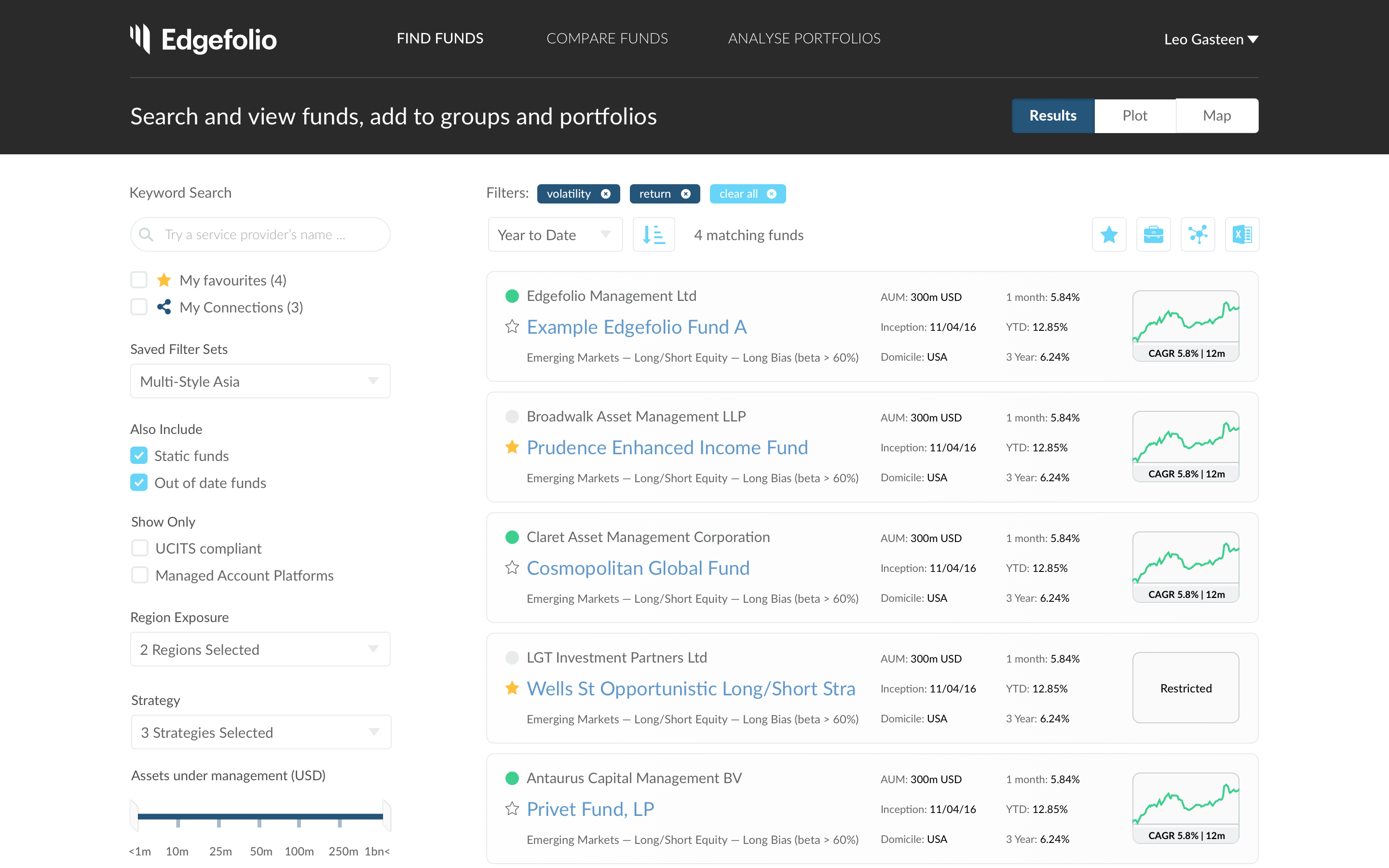1389x868 pixels.
Task: Open Prudence Enhanced Income Fund link
Action: [x=667, y=448]
